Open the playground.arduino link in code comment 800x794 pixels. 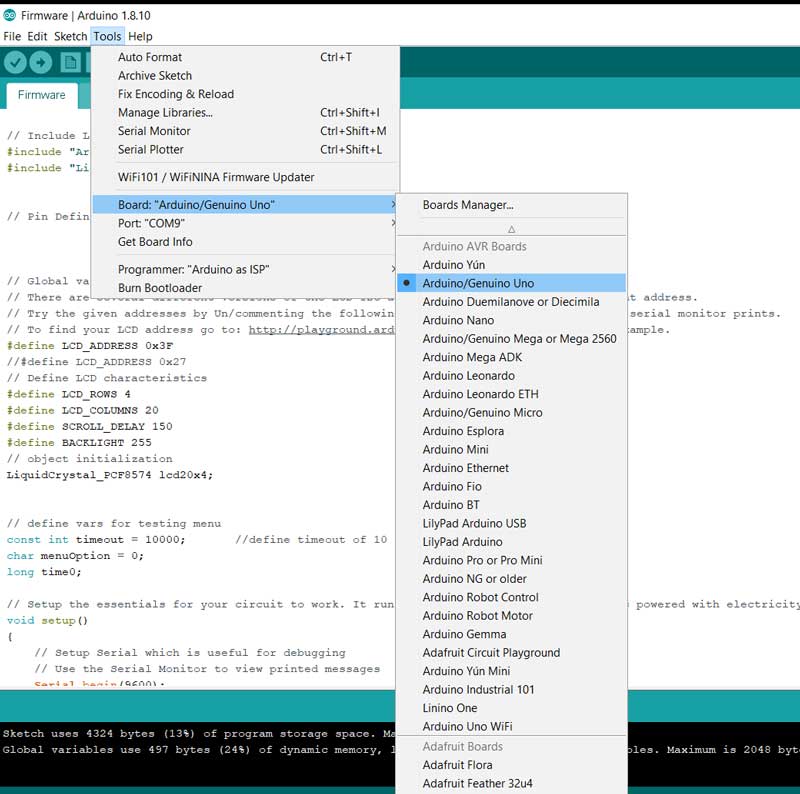(321, 330)
